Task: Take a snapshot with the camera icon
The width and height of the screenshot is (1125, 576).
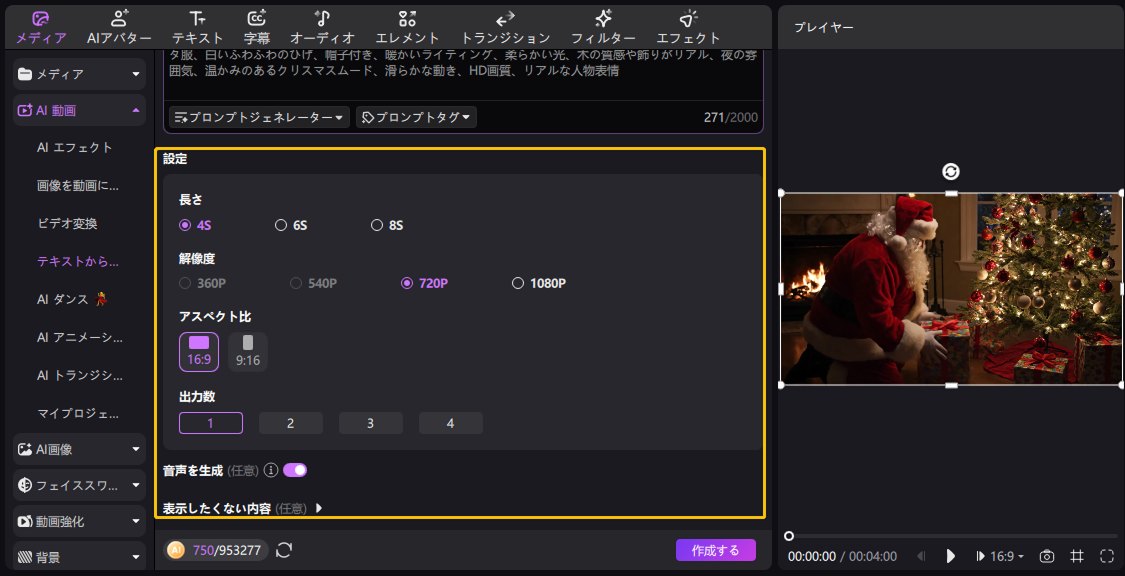Action: pos(1046,556)
